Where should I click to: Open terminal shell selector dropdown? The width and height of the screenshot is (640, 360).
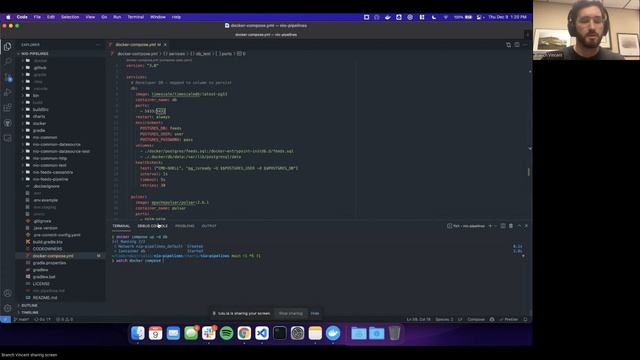point(496,226)
